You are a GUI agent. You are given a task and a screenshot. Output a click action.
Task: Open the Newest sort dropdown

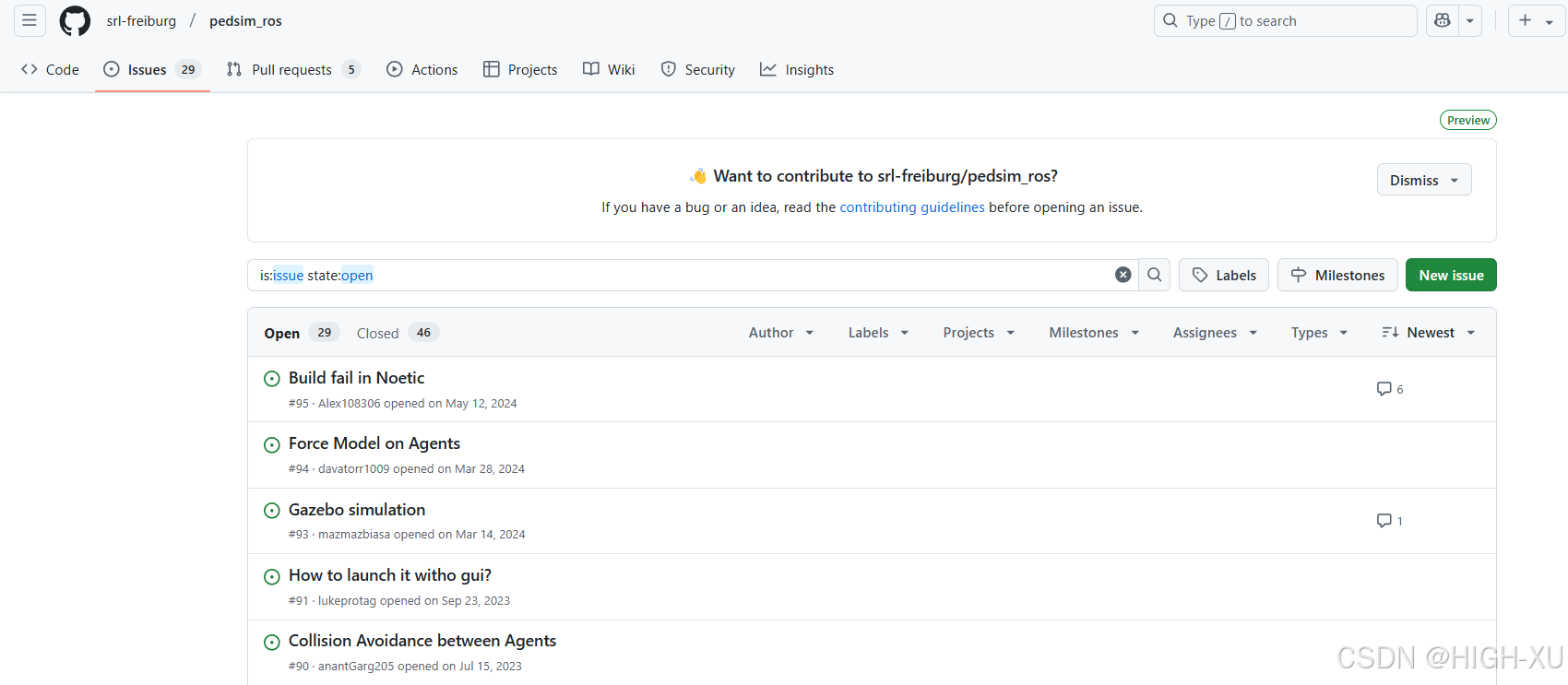coord(1428,333)
